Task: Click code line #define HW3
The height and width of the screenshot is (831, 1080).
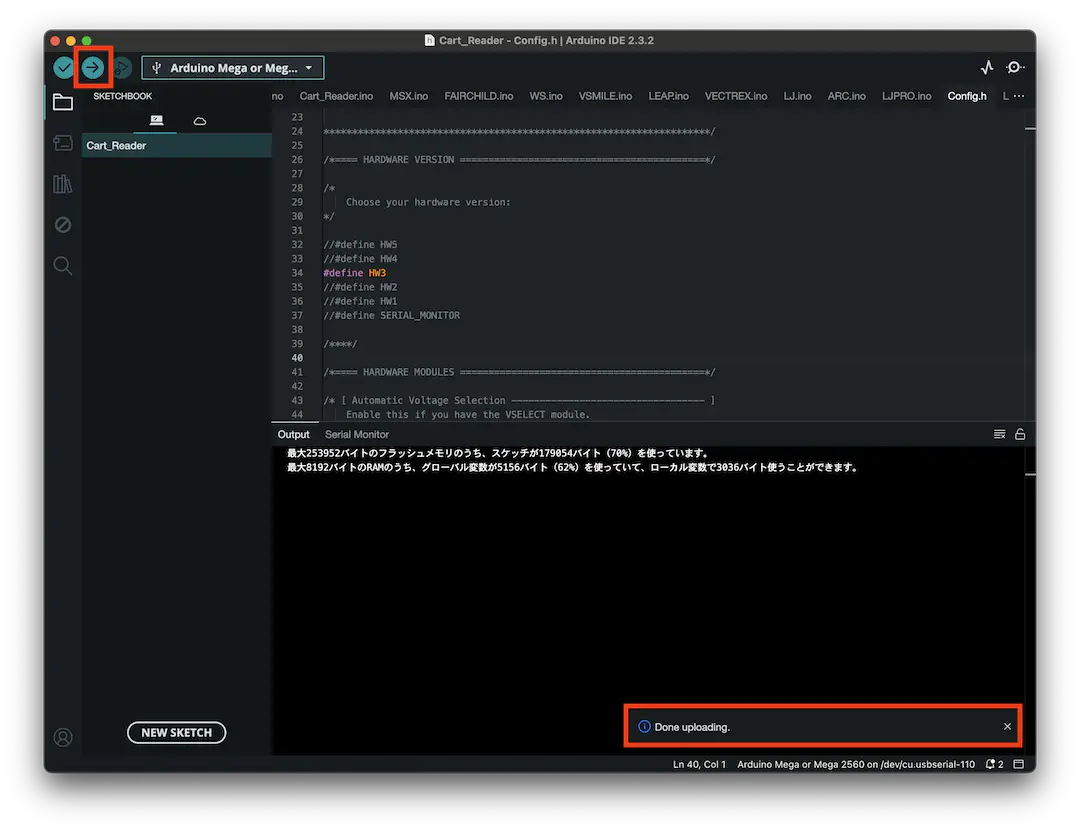Action: (x=355, y=273)
